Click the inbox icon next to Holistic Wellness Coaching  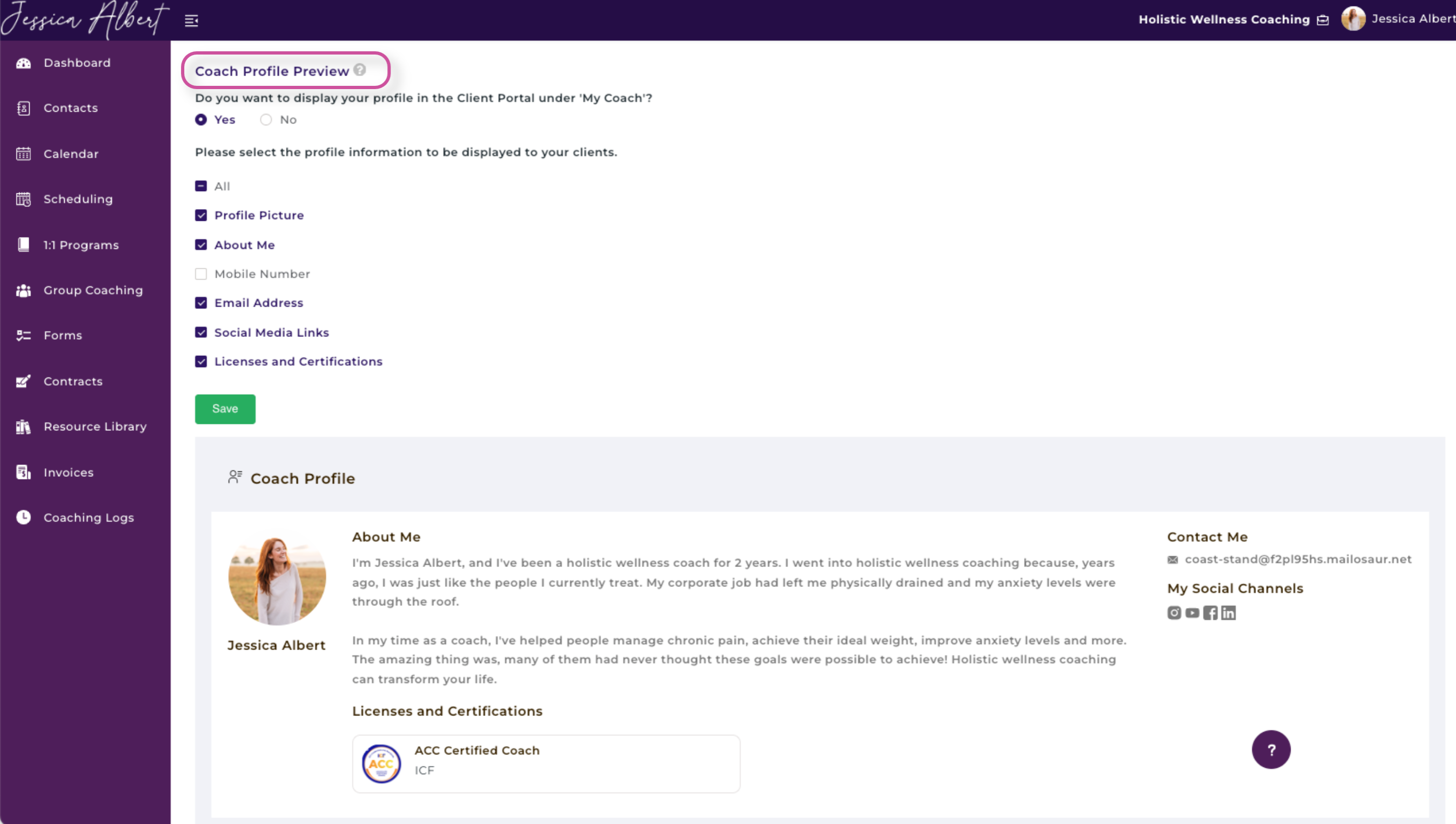[x=1323, y=21]
